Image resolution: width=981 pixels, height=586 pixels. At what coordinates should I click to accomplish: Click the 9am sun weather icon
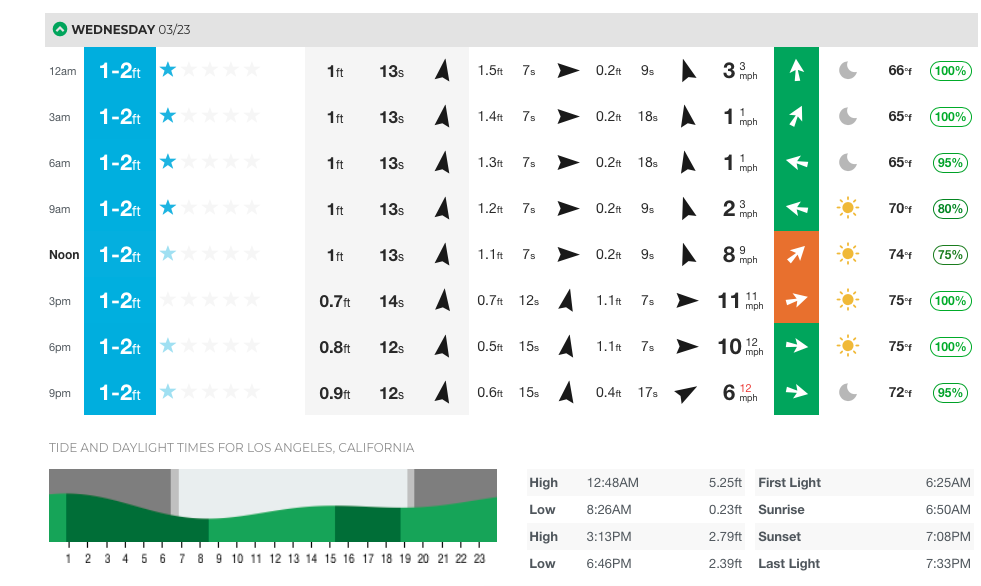coord(848,208)
